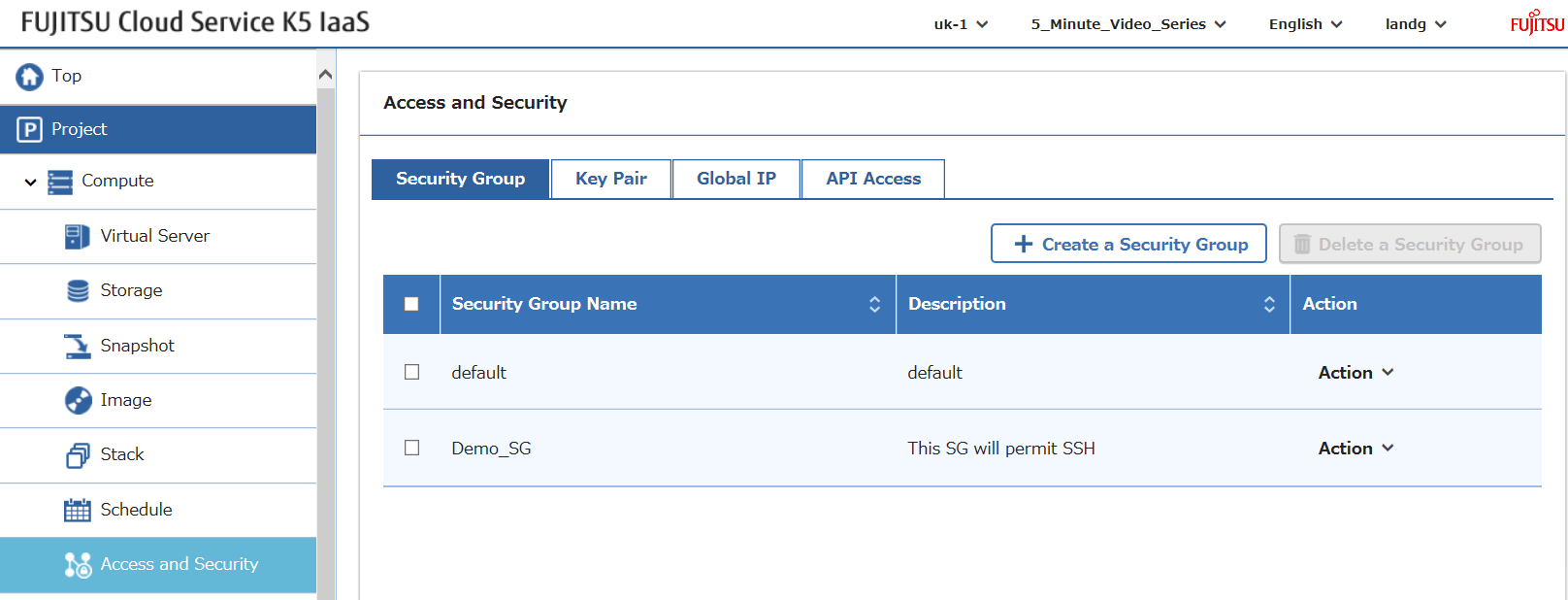
Task: Open the landg user dropdown
Action: coord(1416,24)
